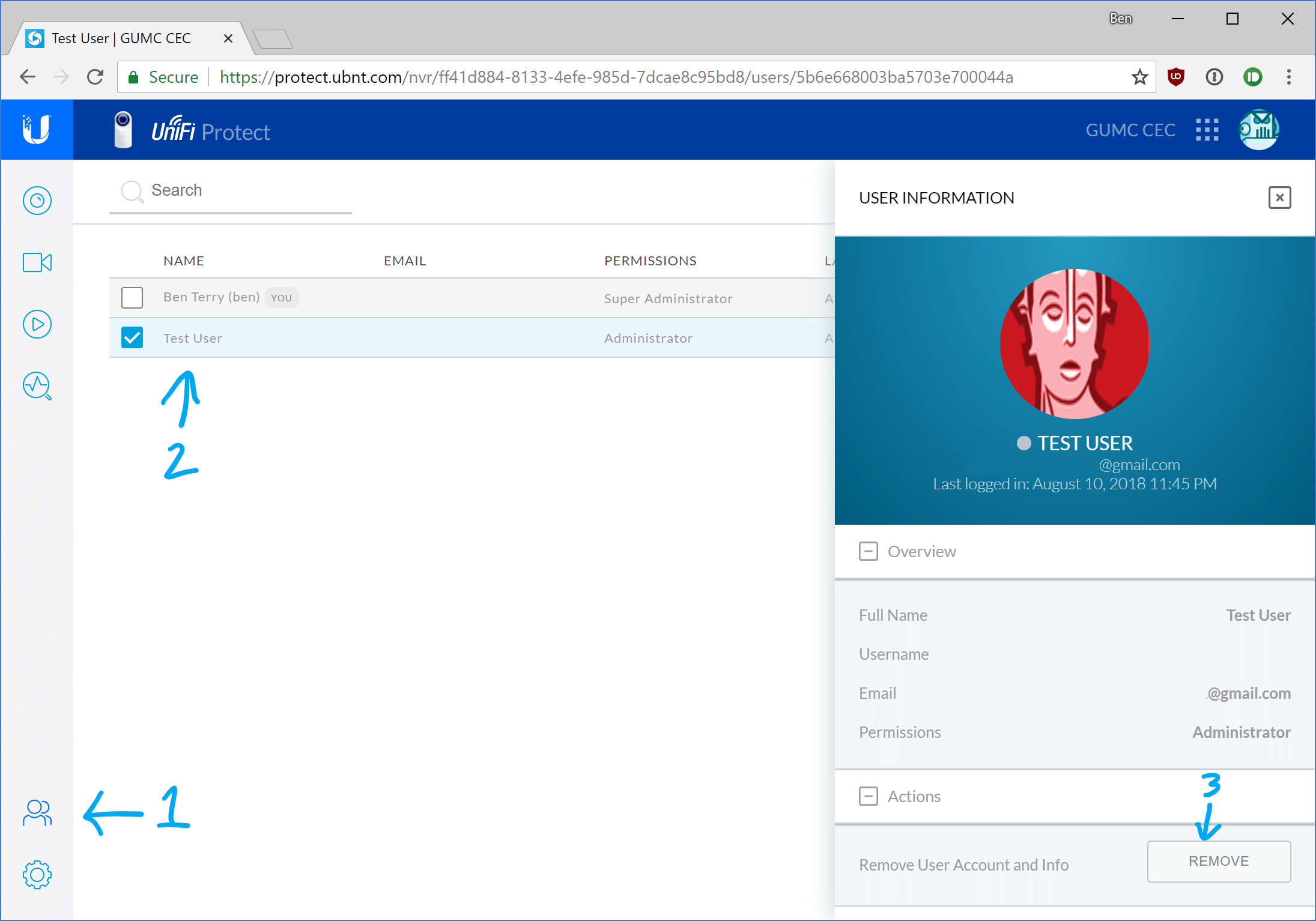The height and width of the screenshot is (921, 1316).
Task: Select the Permissions column header
Action: point(650,260)
